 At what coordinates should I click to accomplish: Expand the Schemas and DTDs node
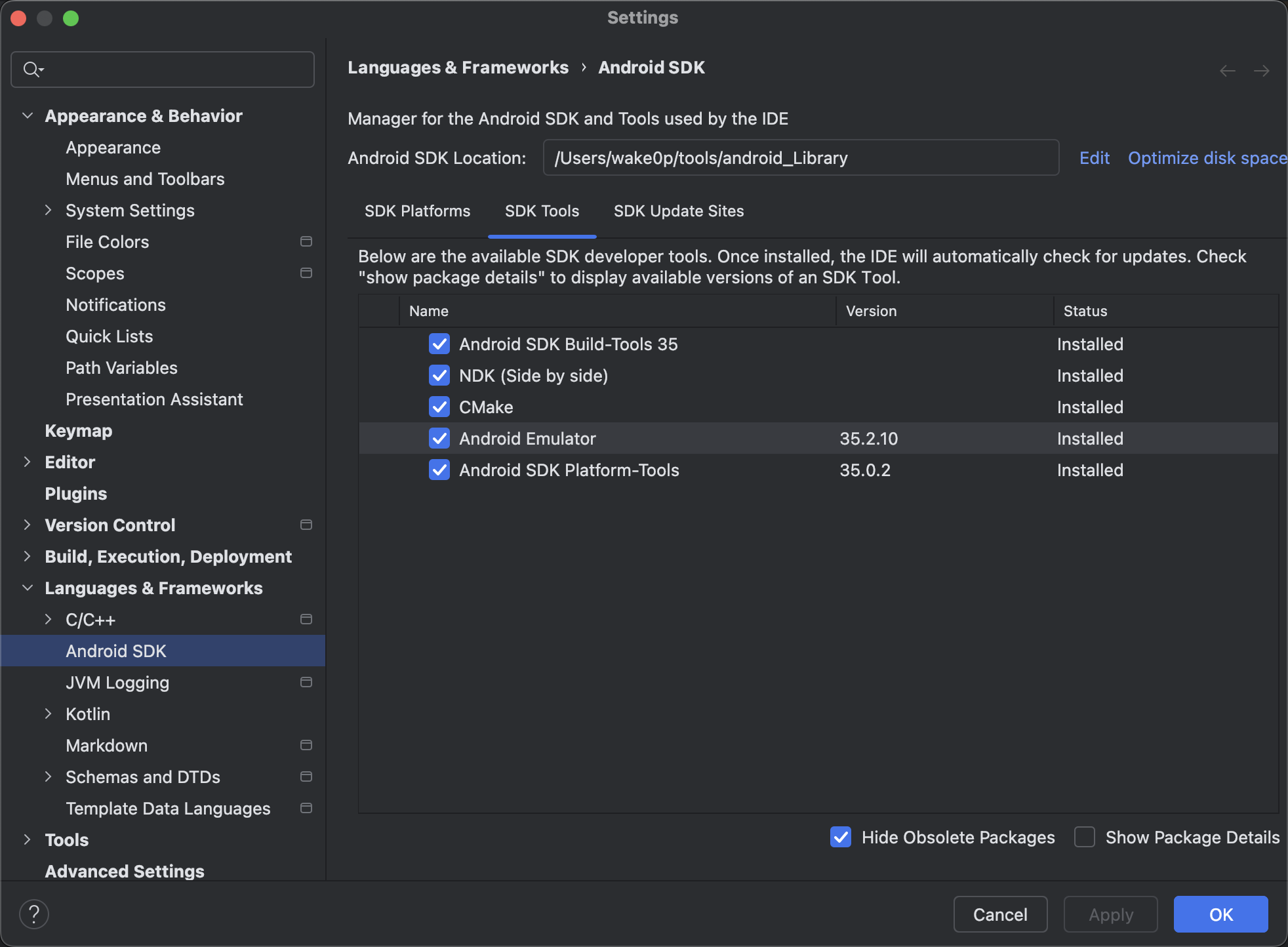click(x=48, y=776)
